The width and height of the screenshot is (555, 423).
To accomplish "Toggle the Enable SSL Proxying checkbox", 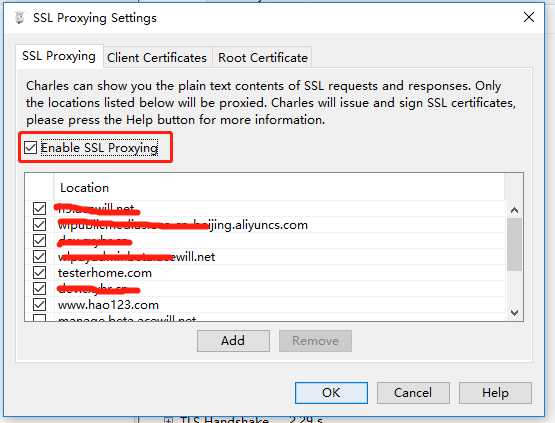I will (x=30, y=148).
